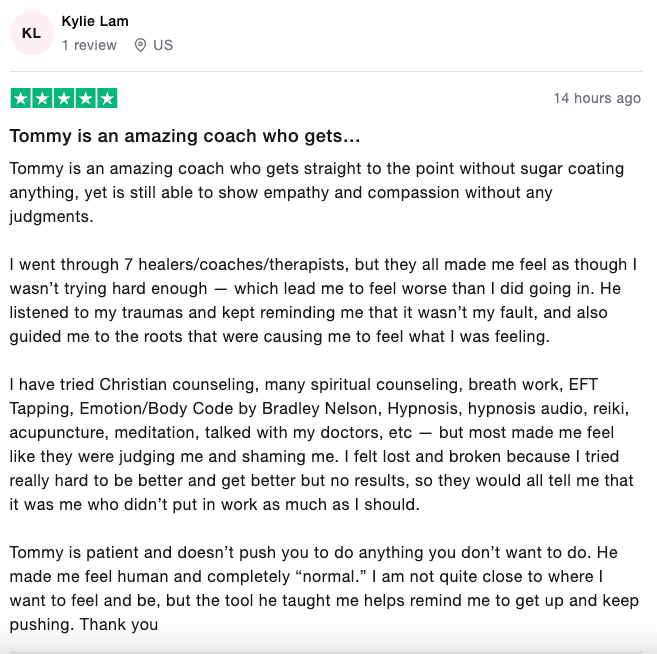Click the fifth green rating star
657x654 pixels.
click(x=107, y=98)
